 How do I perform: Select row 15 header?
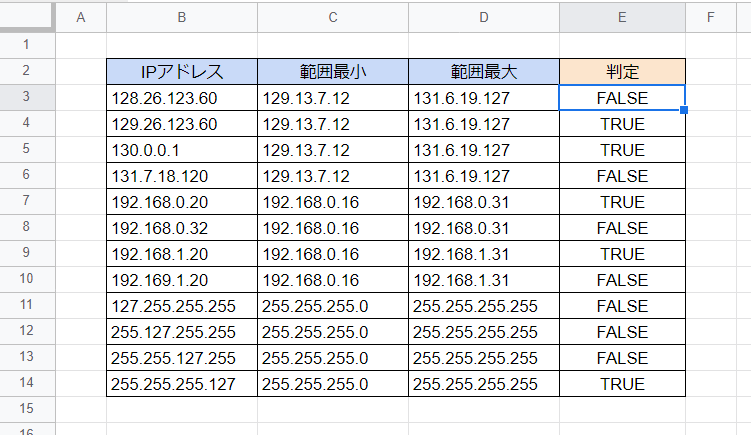pyautogui.click(x=26, y=409)
